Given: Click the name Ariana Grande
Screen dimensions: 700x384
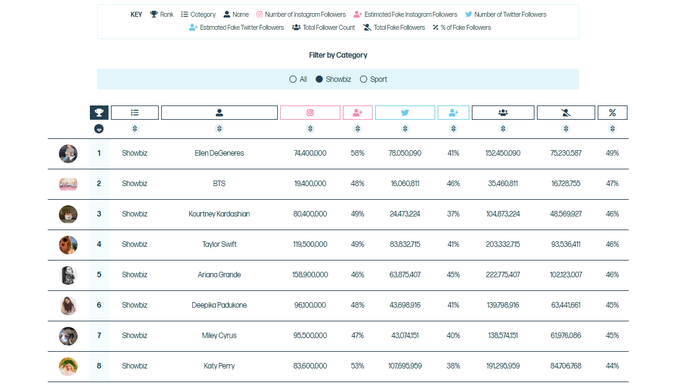Looking at the screenshot, I should coord(219,275).
